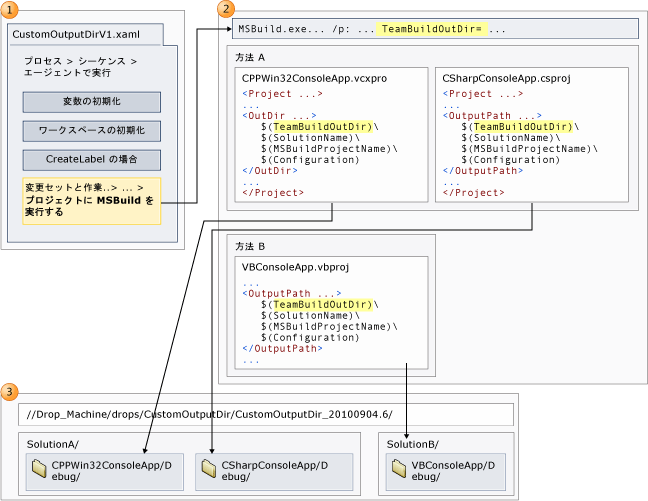Click the CSharpConsoleApp/Debug folder icon
This screenshot has height=501, width=648.
pos(209,468)
